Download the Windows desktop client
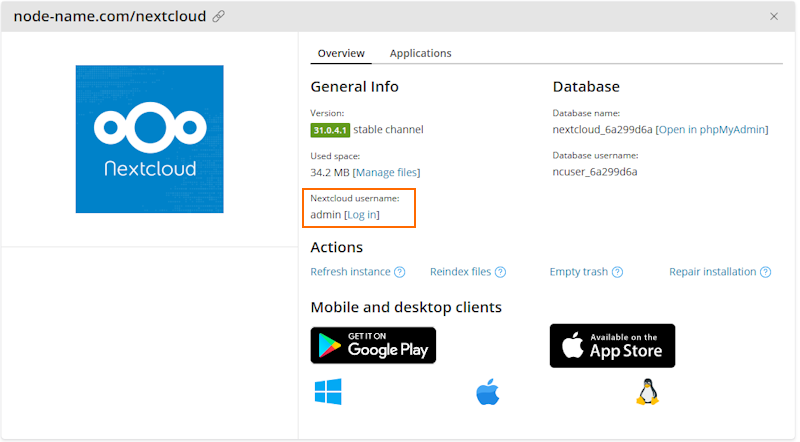The height and width of the screenshot is (442, 800). pos(328,391)
